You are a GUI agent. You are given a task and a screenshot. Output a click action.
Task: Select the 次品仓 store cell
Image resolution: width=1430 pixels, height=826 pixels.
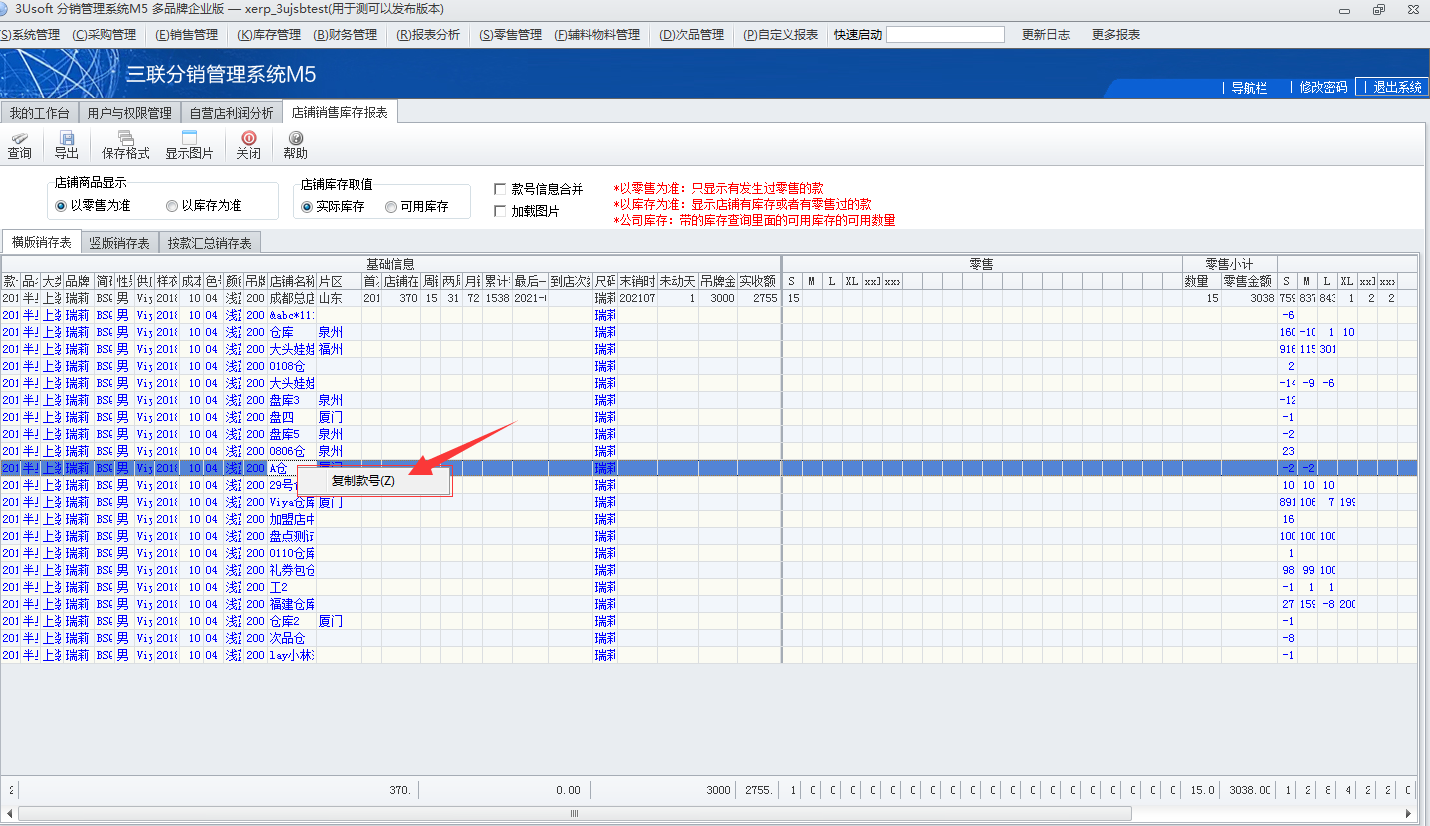[292, 638]
